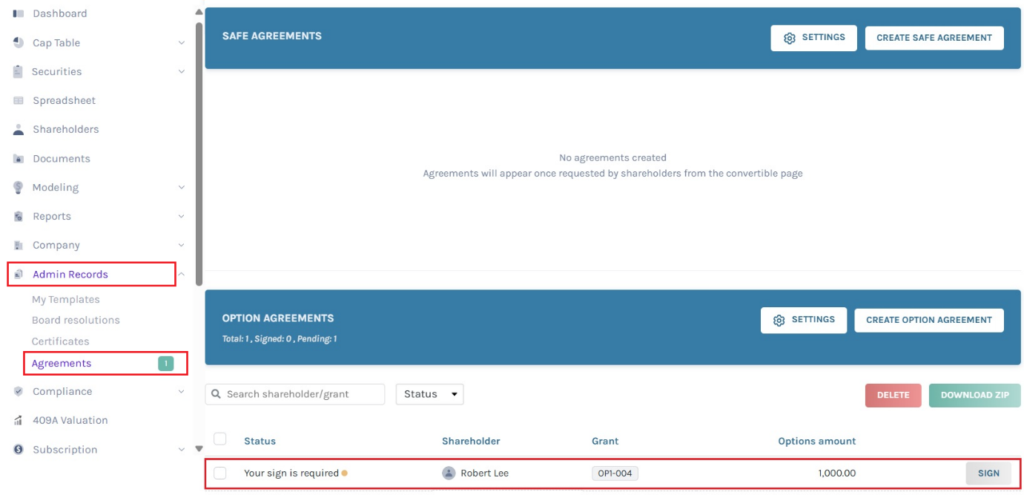
Task: Click the Subscription dollar icon
Action: click(18, 449)
